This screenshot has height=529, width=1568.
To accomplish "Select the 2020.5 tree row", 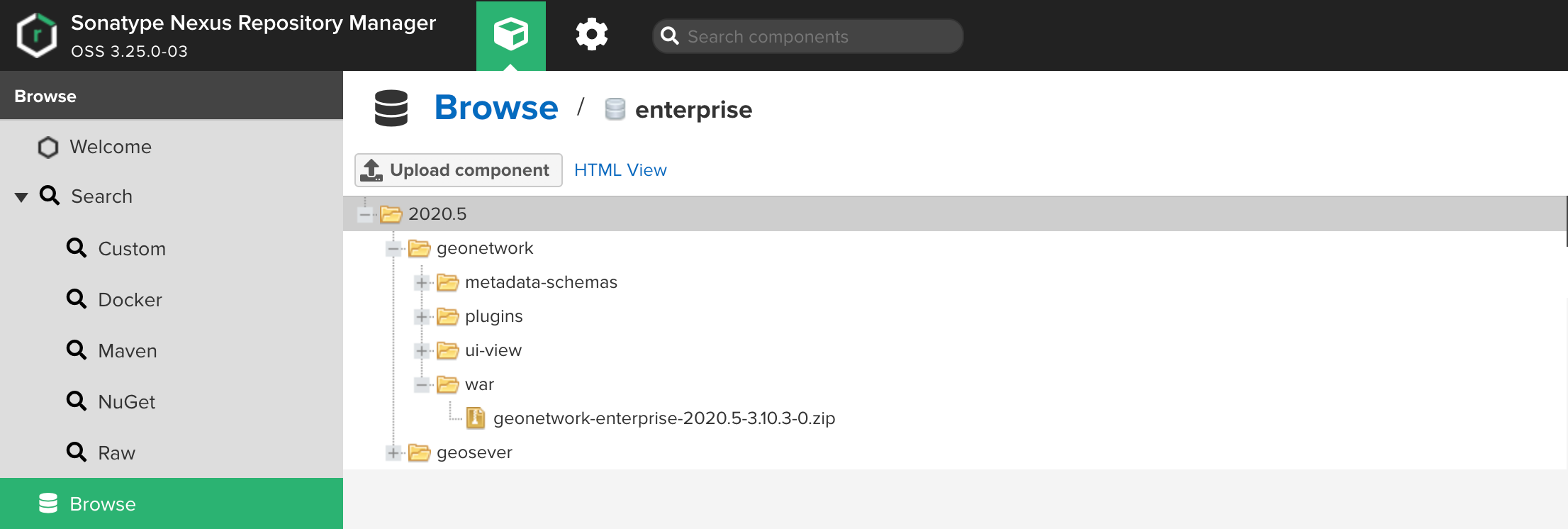I will click(x=954, y=214).
